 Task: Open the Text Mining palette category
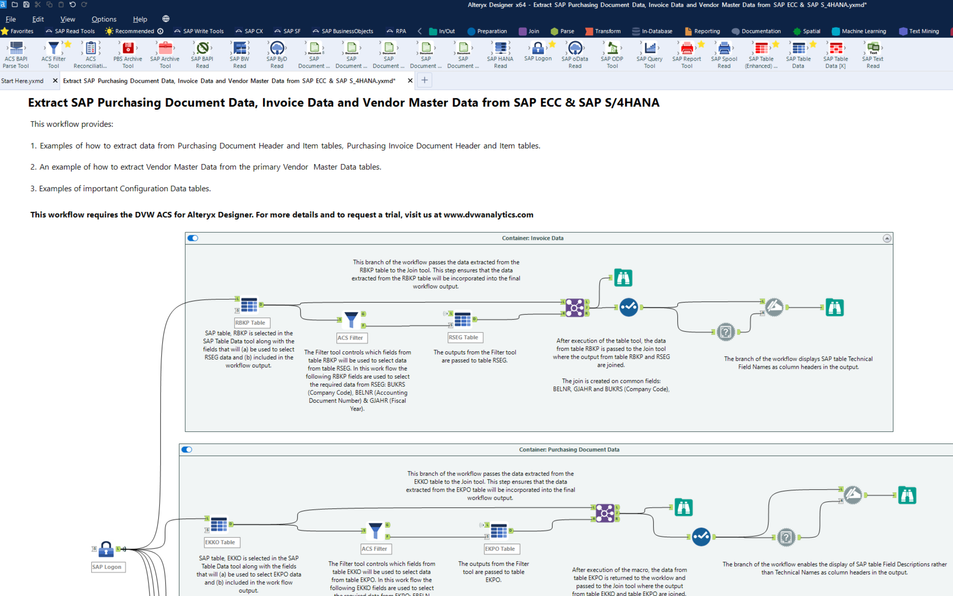(x=919, y=31)
